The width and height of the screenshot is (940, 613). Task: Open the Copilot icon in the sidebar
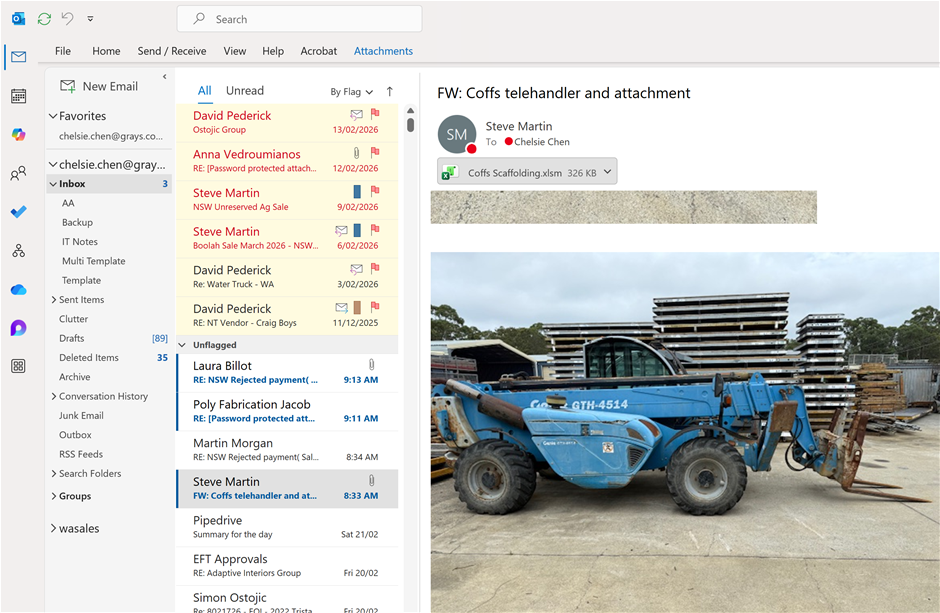point(18,135)
